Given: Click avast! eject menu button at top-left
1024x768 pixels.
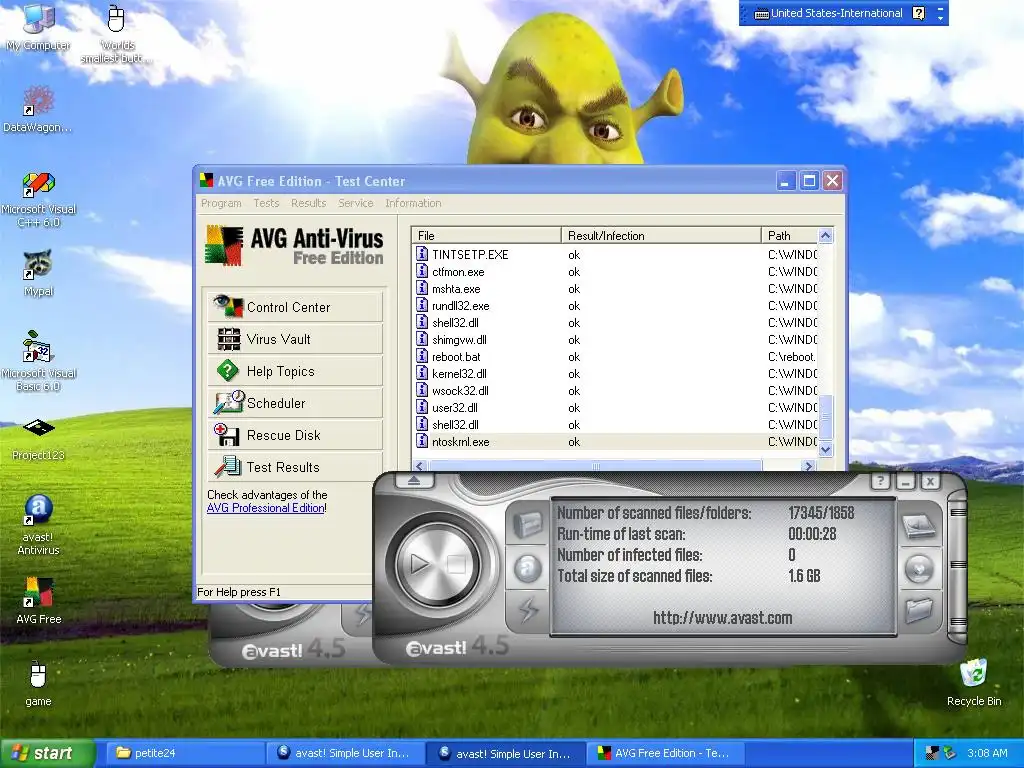Looking at the screenshot, I should point(414,481).
